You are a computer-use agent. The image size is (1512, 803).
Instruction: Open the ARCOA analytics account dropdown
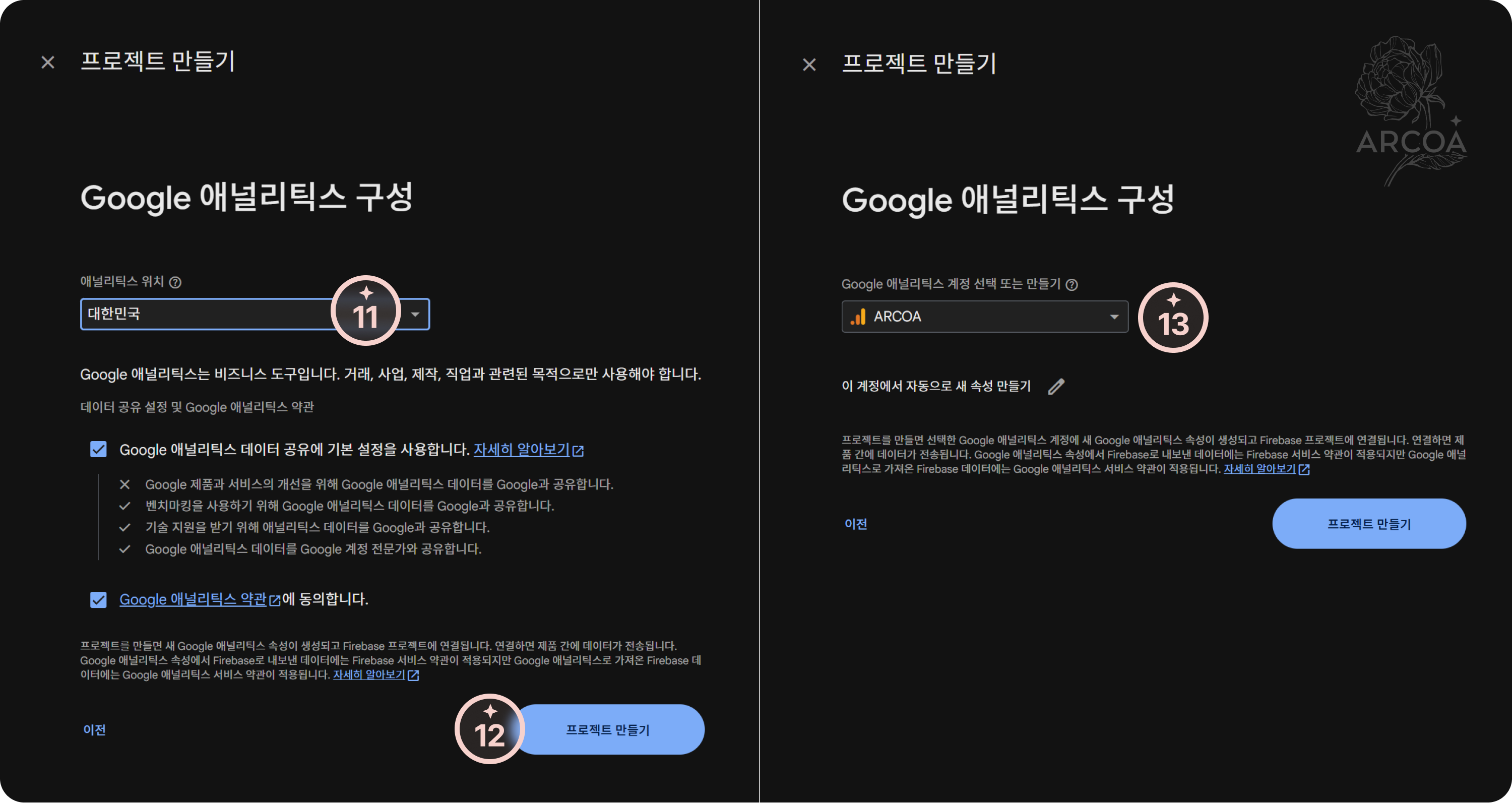click(985, 317)
